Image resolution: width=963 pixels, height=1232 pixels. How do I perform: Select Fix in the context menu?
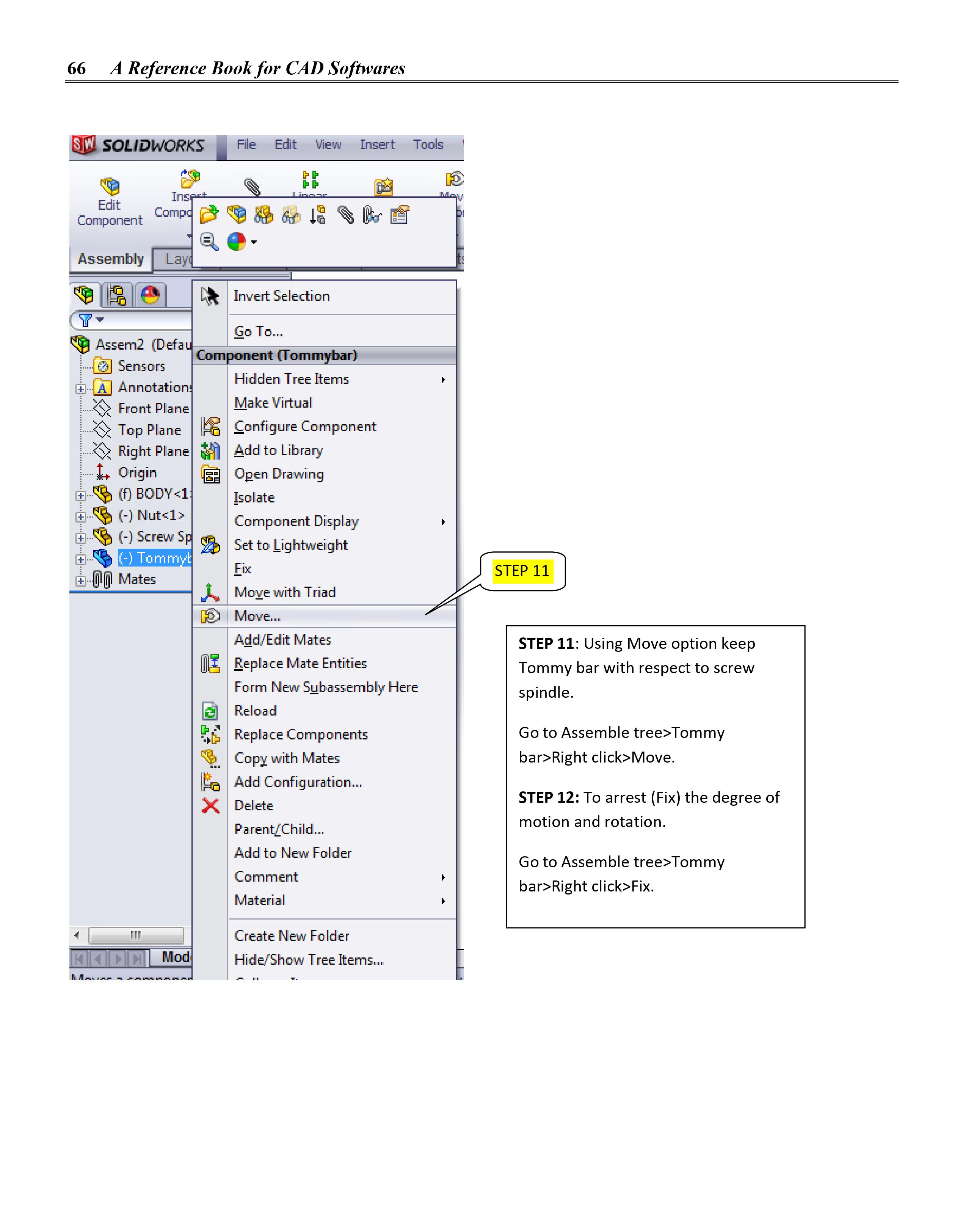point(243,569)
